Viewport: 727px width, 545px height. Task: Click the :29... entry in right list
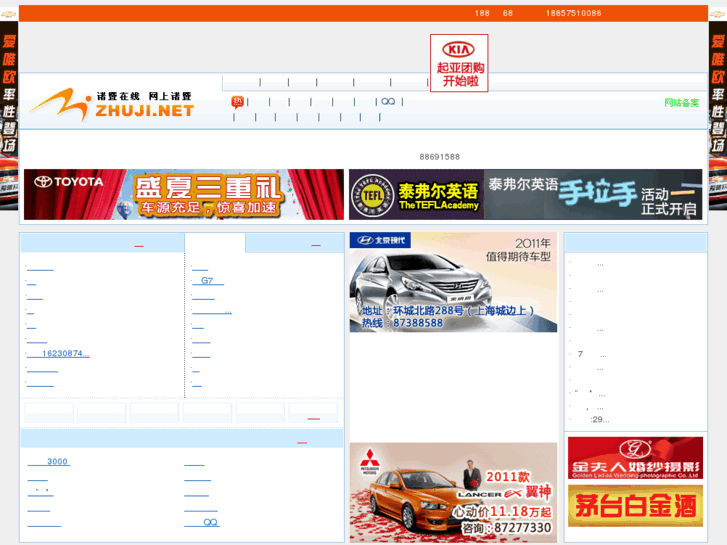[599, 420]
